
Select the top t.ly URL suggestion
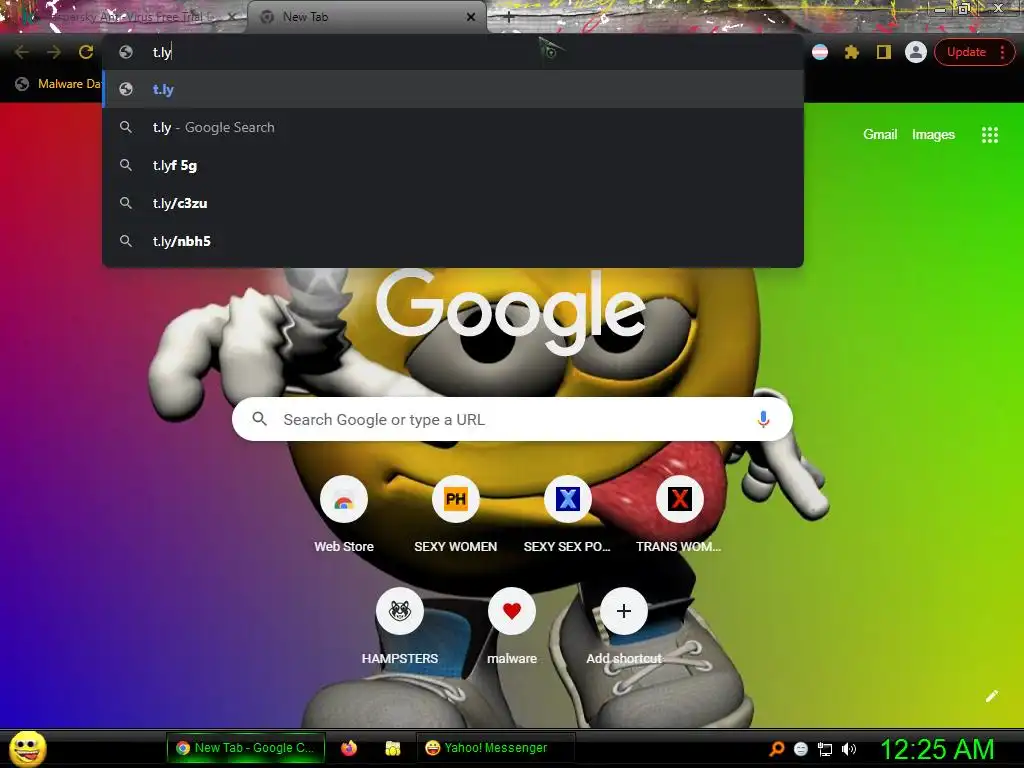(453, 89)
